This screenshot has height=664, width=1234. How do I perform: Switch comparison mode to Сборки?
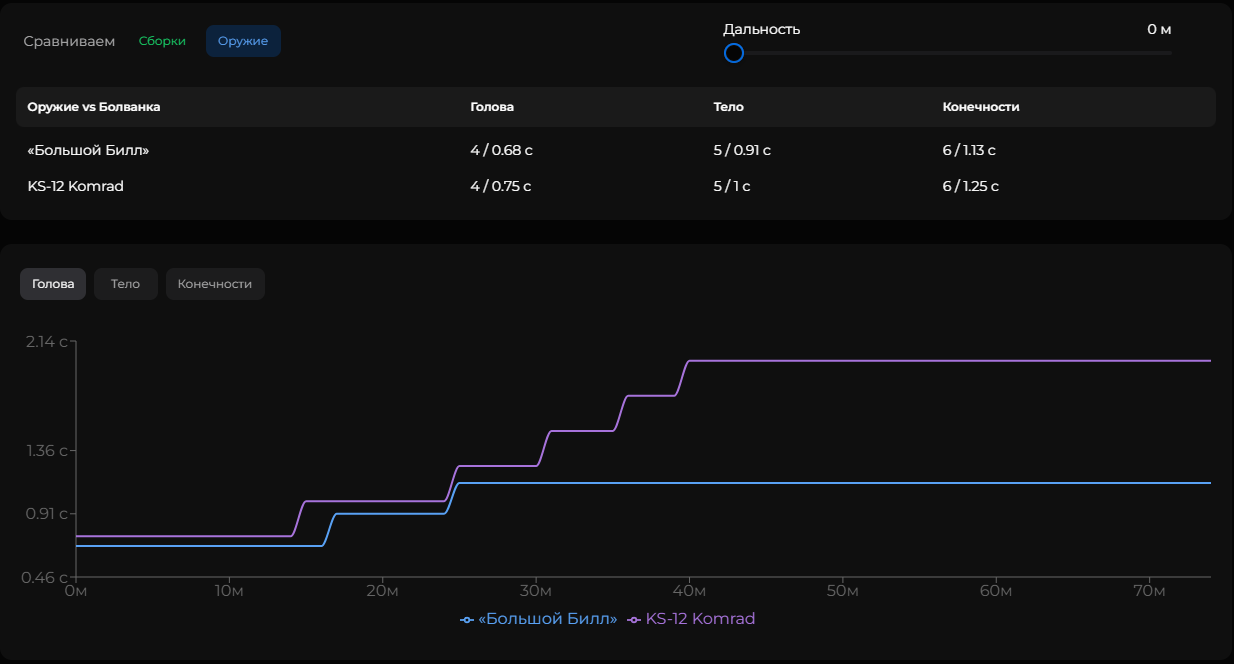162,41
